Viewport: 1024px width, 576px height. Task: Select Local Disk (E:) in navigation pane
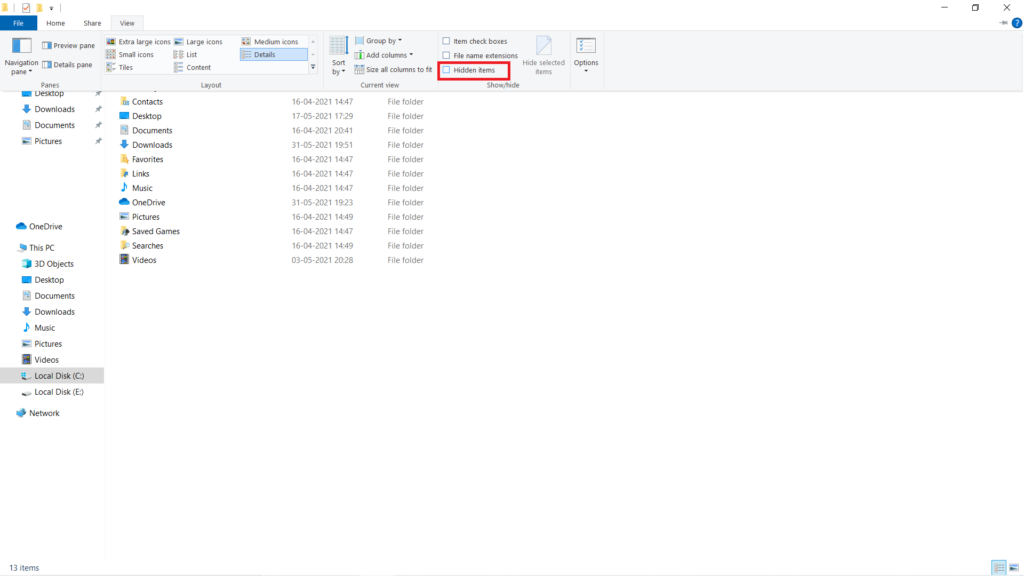click(59, 392)
